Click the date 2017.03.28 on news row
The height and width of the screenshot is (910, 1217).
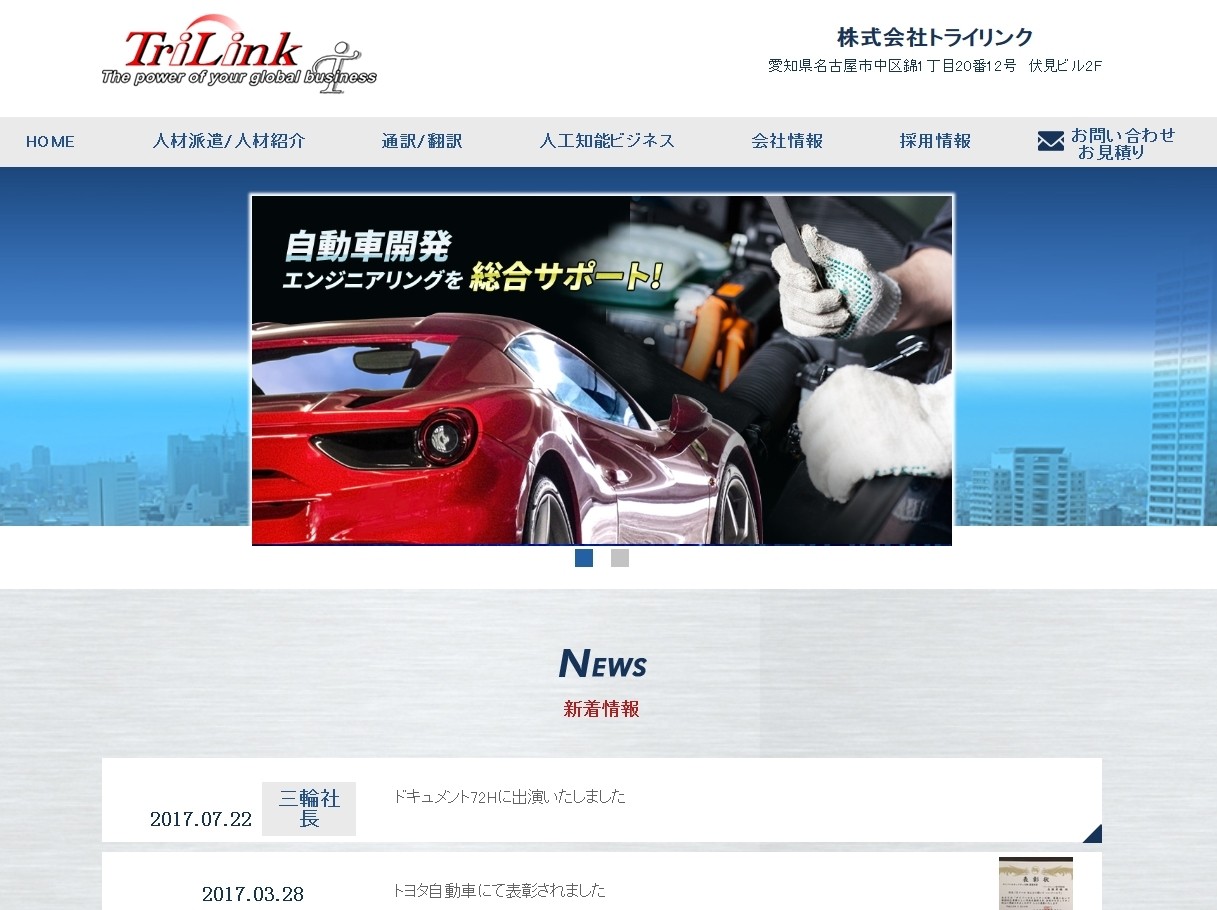point(252,894)
